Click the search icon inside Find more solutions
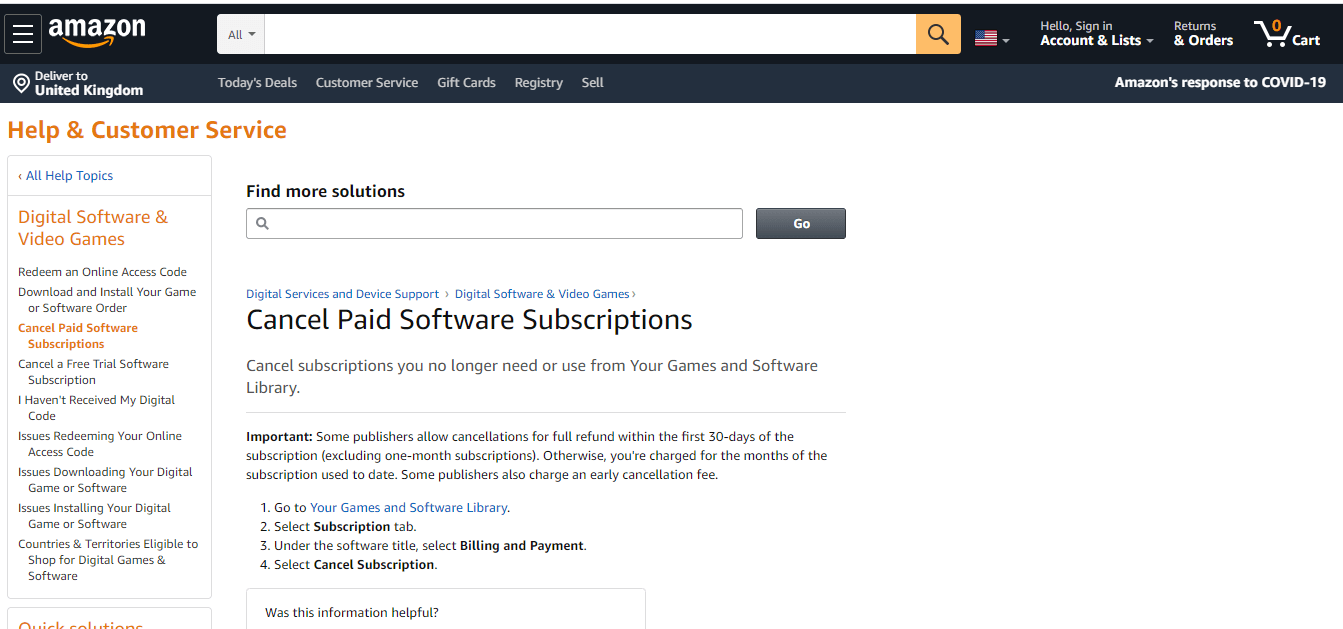Image resolution: width=1343 pixels, height=629 pixels. click(263, 223)
